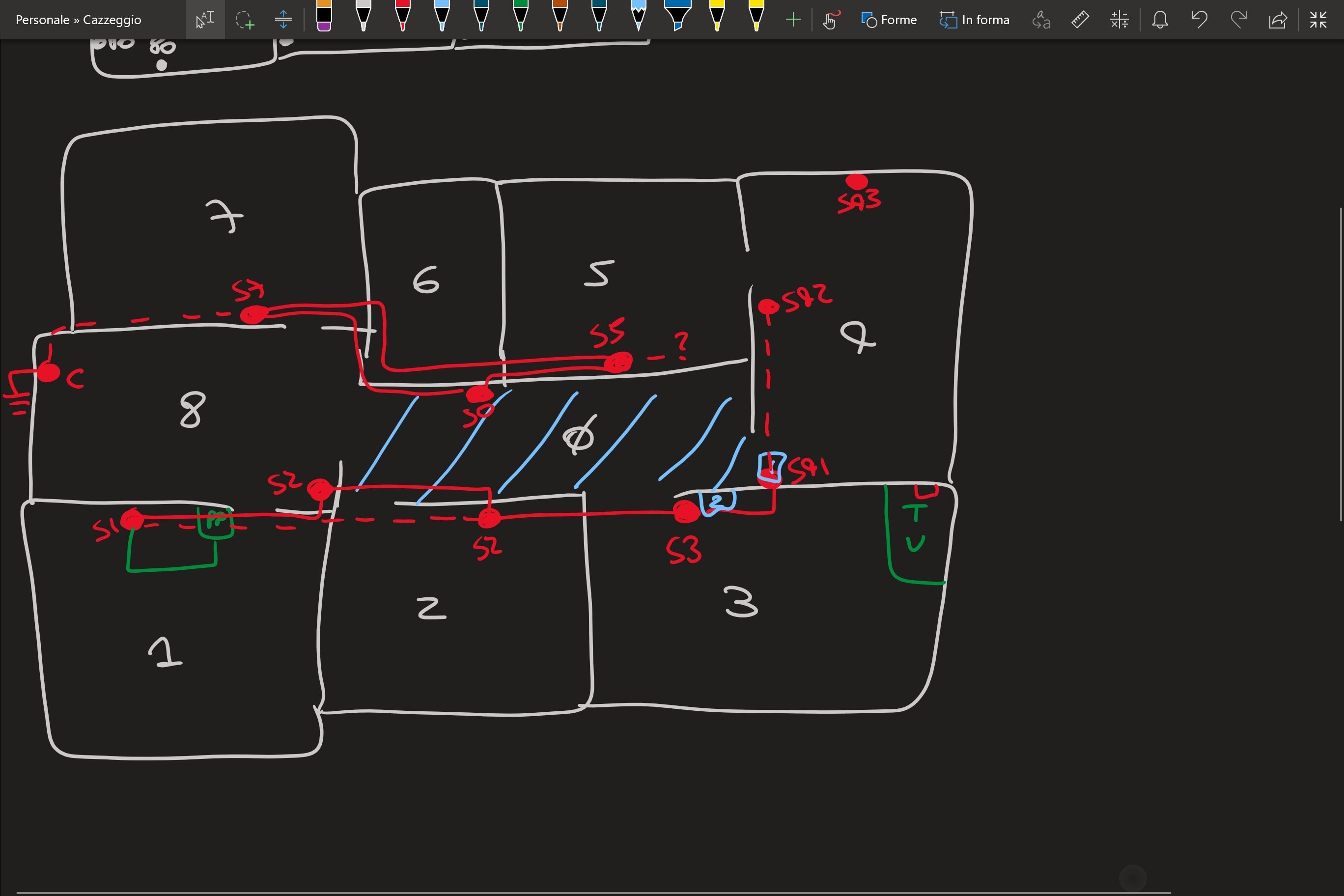Open the math equation tool
The height and width of the screenshot is (896, 1344).
click(x=1119, y=20)
